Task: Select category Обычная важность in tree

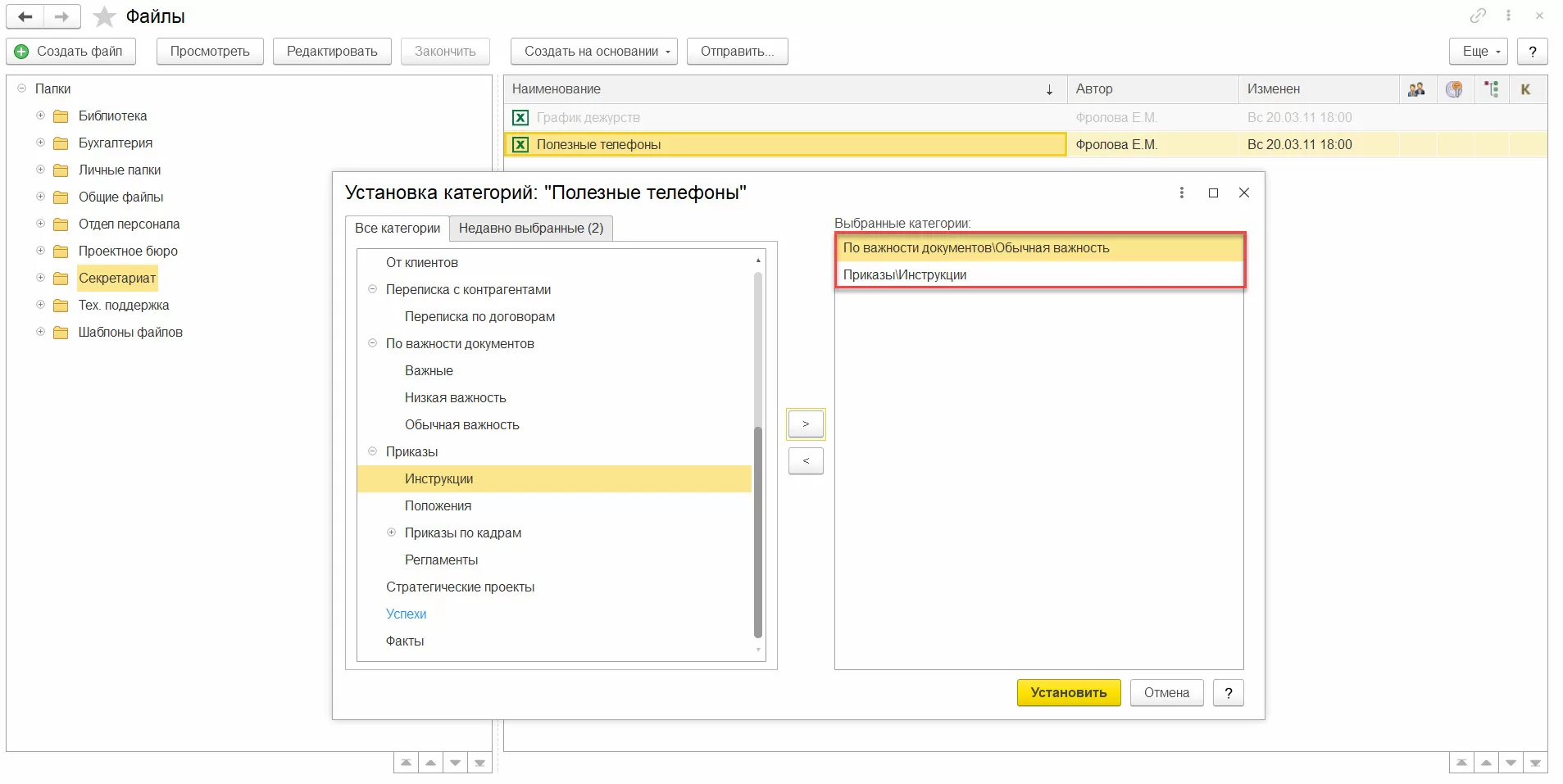Action: point(462,425)
